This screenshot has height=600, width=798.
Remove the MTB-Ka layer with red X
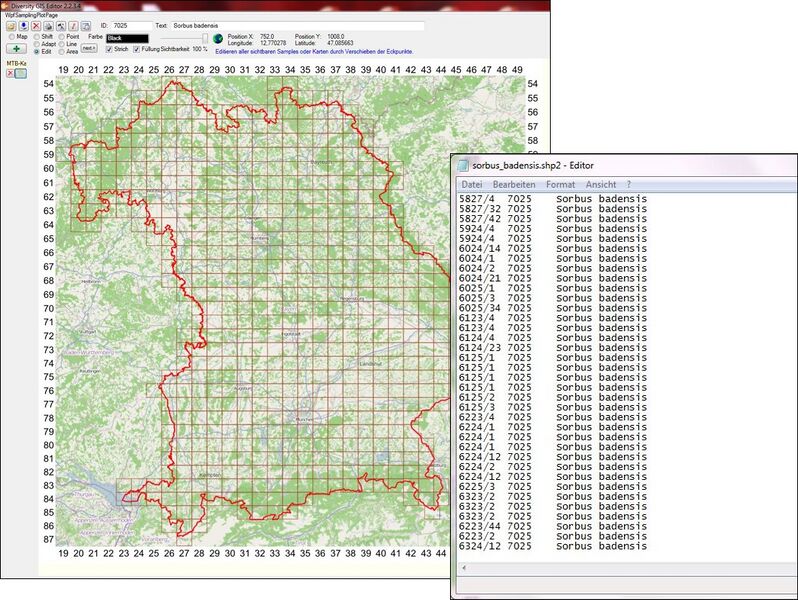(10, 73)
